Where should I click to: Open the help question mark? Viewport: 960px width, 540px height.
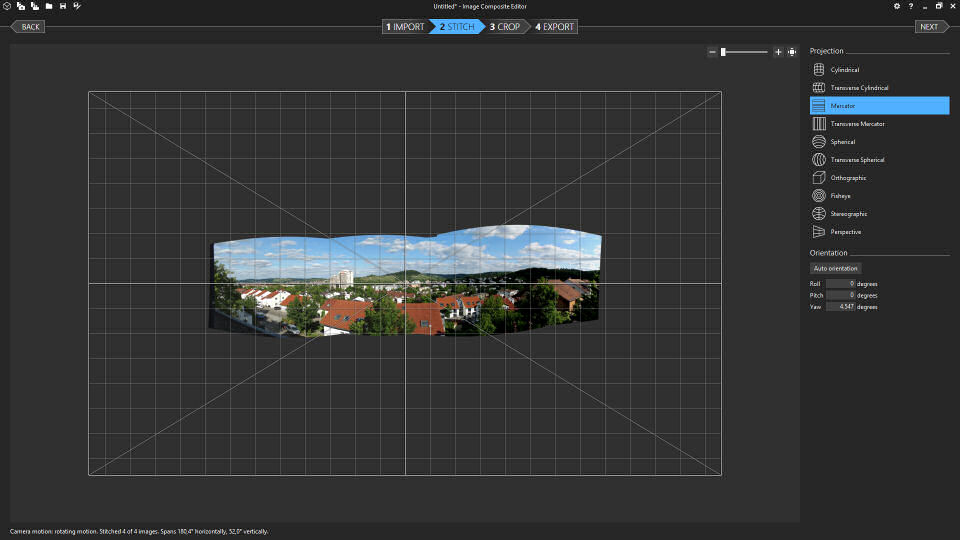click(x=910, y=6)
